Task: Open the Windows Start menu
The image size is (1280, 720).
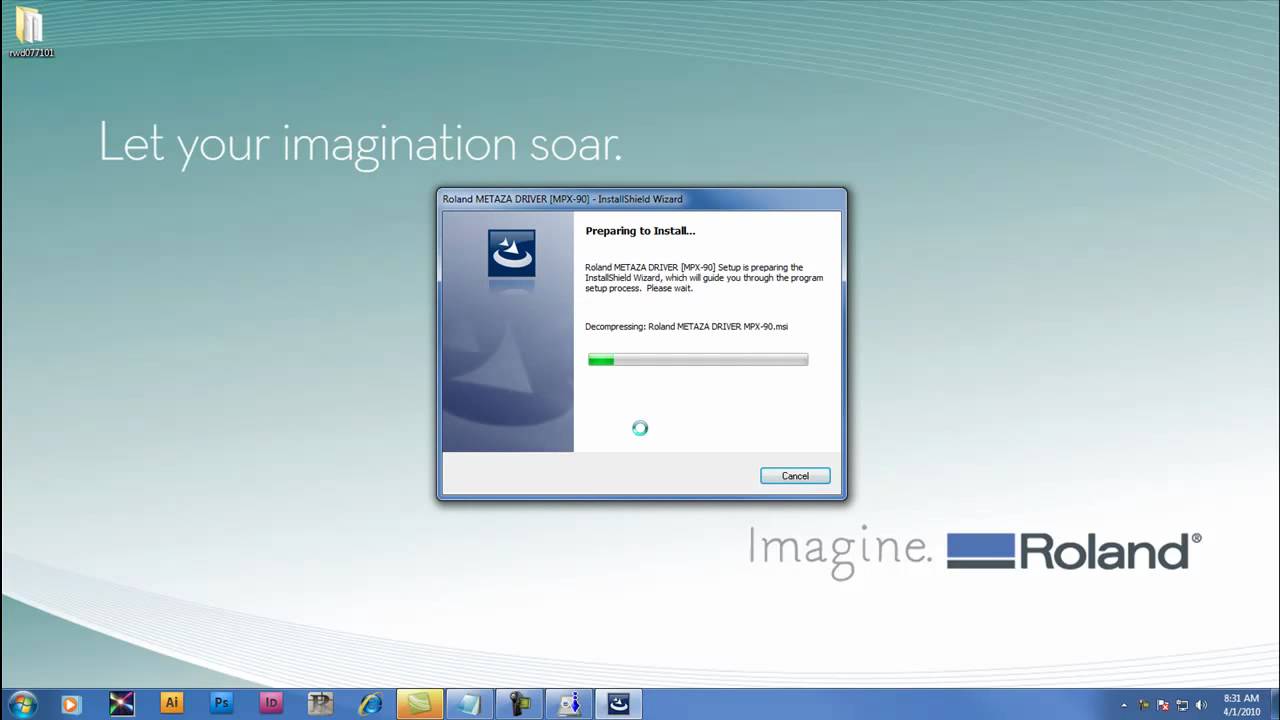Action: (x=22, y=704)
